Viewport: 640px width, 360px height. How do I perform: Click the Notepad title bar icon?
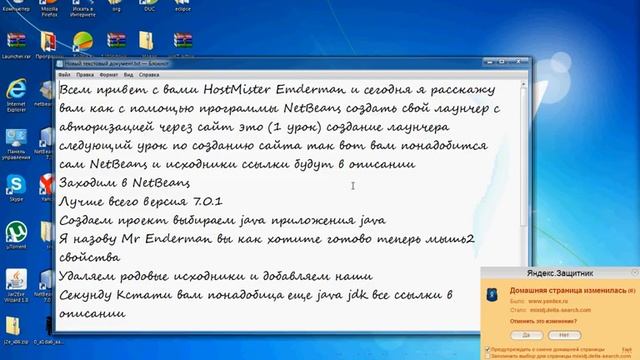click(60, 64)
